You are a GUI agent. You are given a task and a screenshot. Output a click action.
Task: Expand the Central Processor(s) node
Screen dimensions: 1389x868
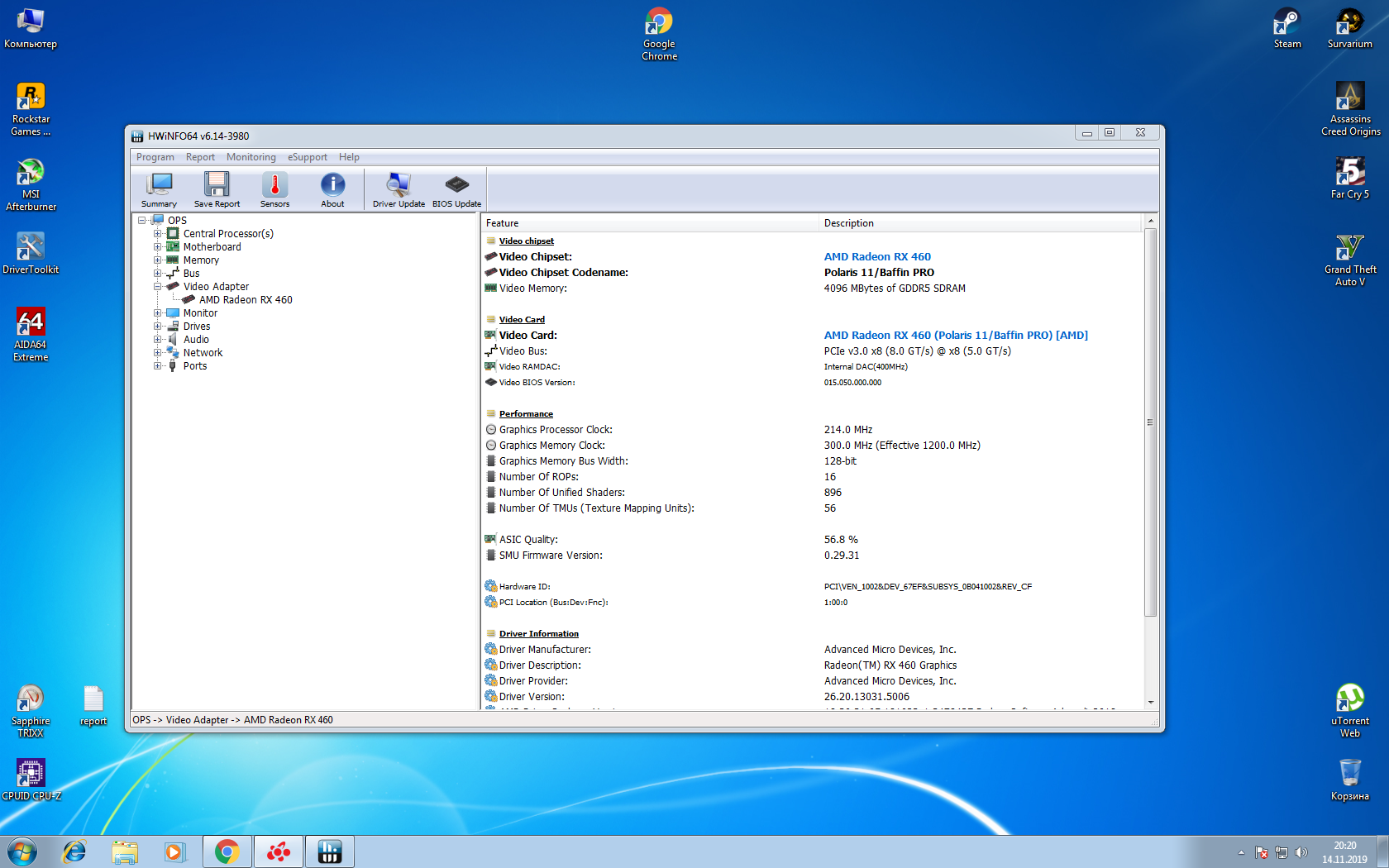[157, 234]
